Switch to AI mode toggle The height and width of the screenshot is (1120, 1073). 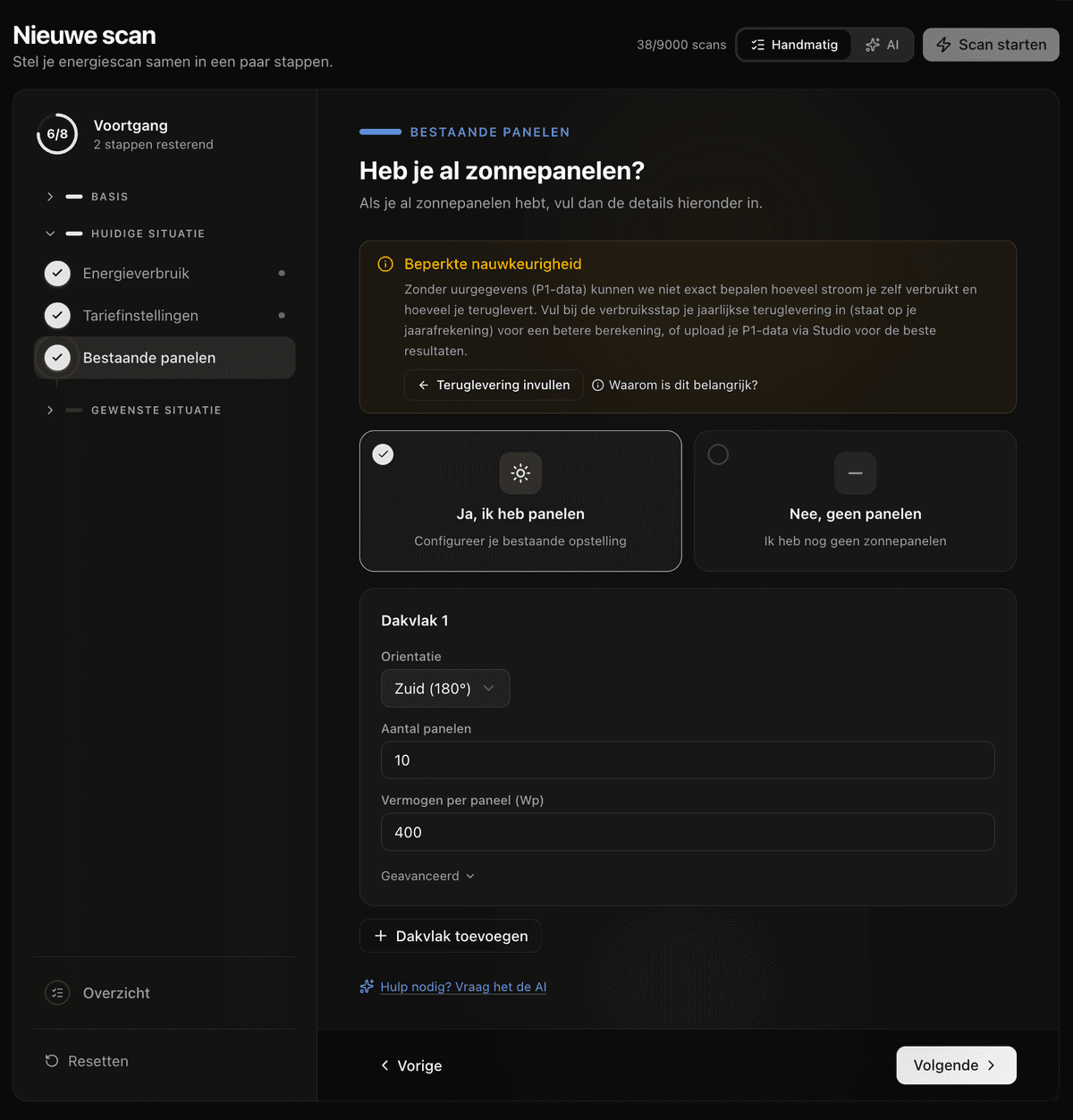882,45
